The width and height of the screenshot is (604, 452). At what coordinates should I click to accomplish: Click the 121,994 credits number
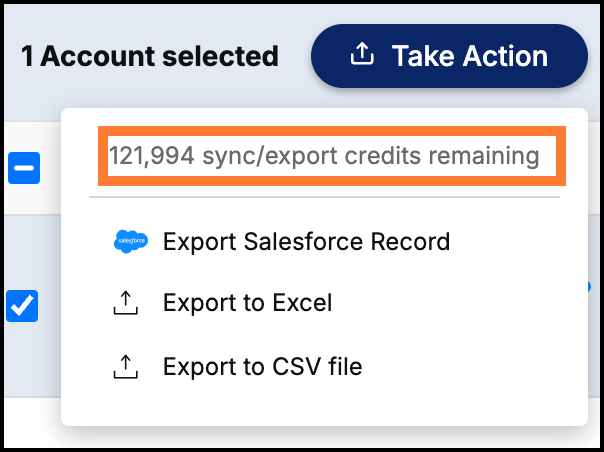[x=152, y=156]
